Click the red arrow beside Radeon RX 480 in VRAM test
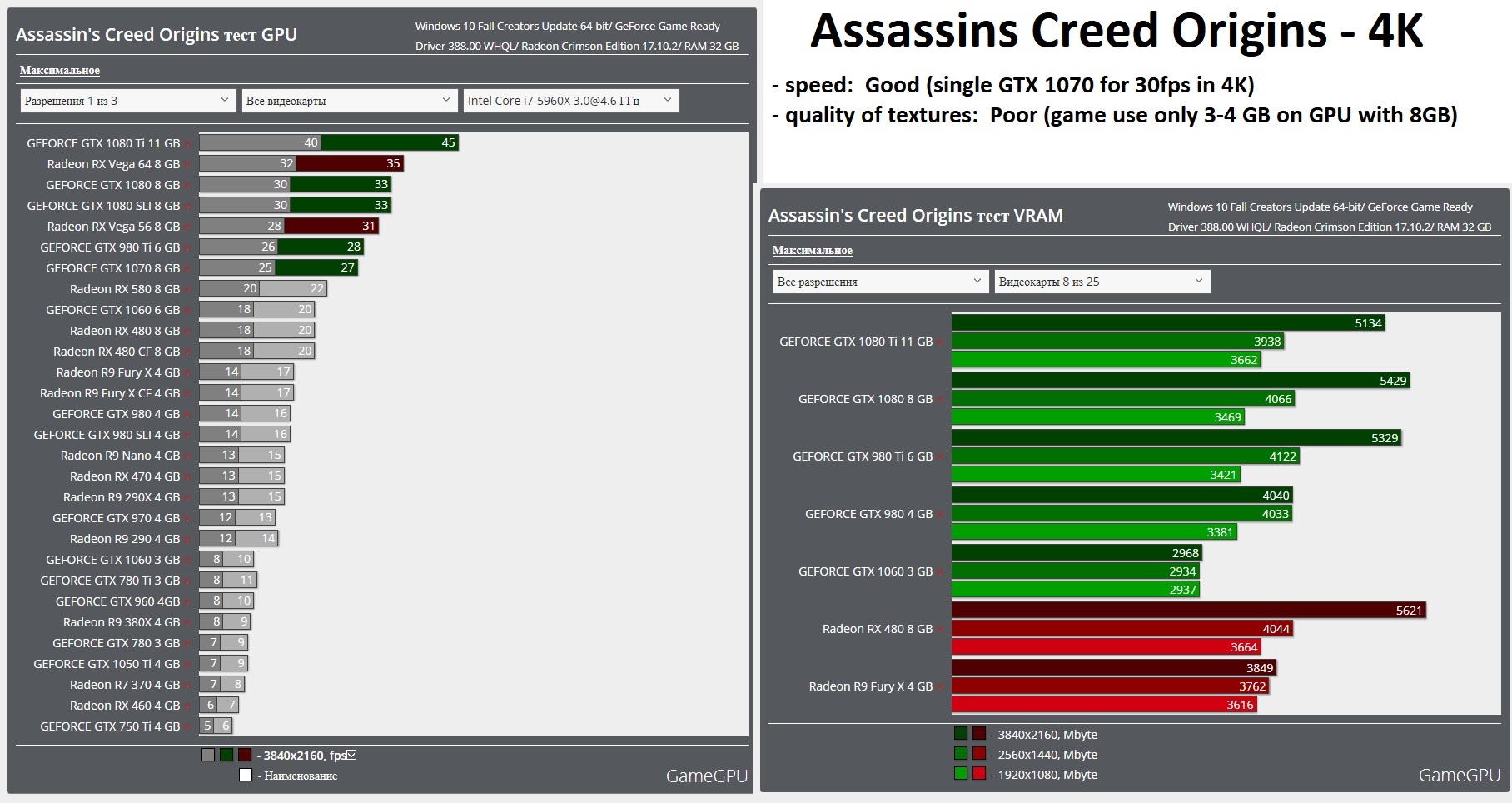The height and width of the screenshot is (803, 1512). click(x=942, y=630)
